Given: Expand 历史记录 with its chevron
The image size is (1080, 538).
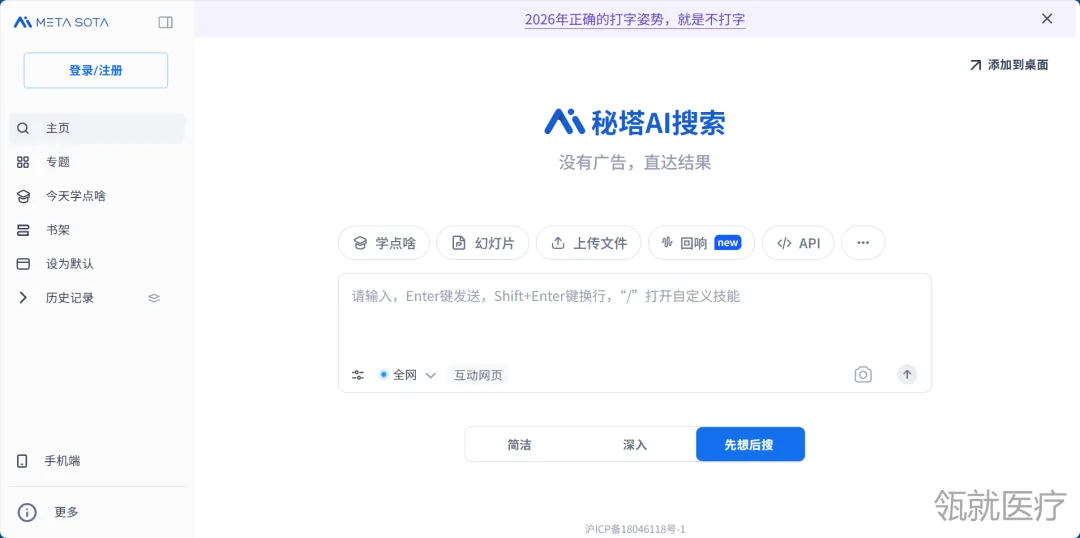Looking at the screenshot, I should (23, 298).
